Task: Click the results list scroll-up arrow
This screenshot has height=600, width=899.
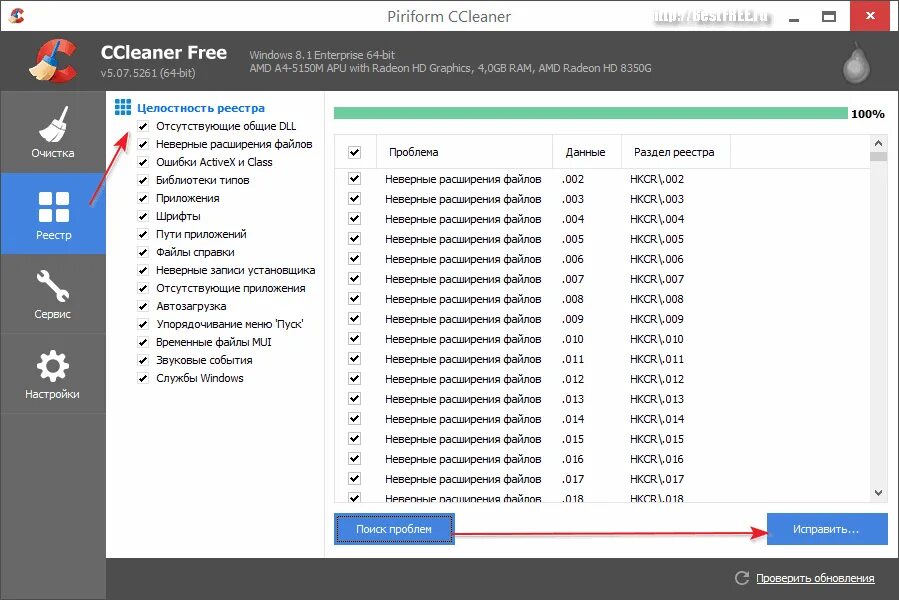Action: 878,143
